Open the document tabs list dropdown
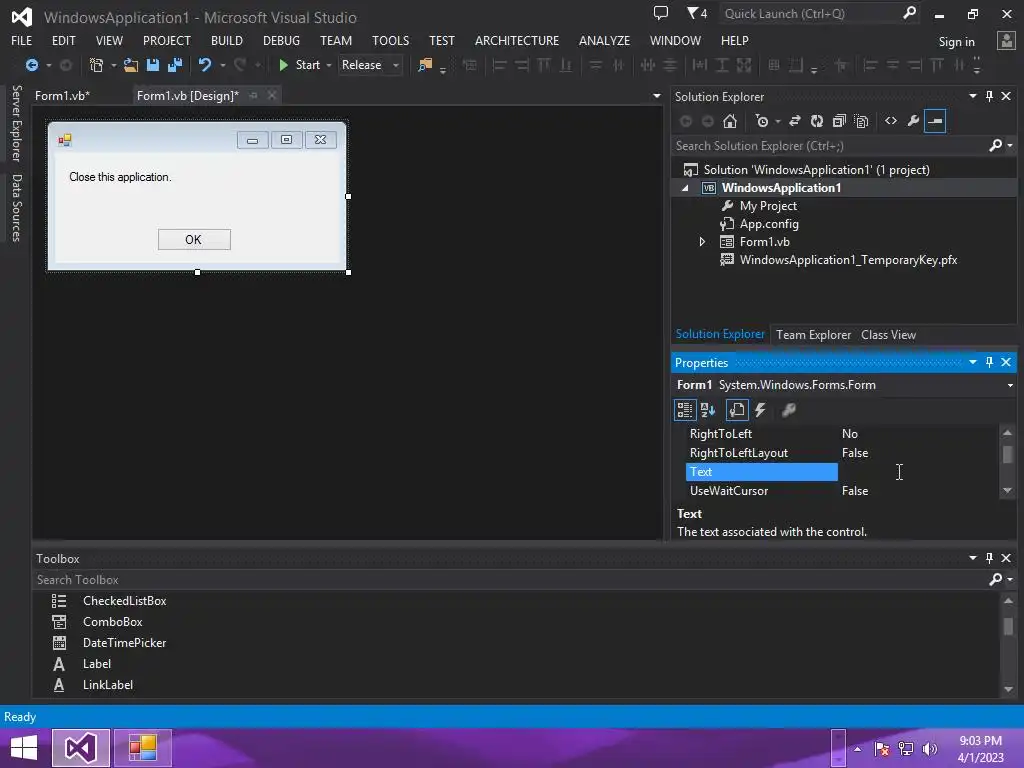The image size is (1024, 768). pyautogui.click(x=656, y=96)
